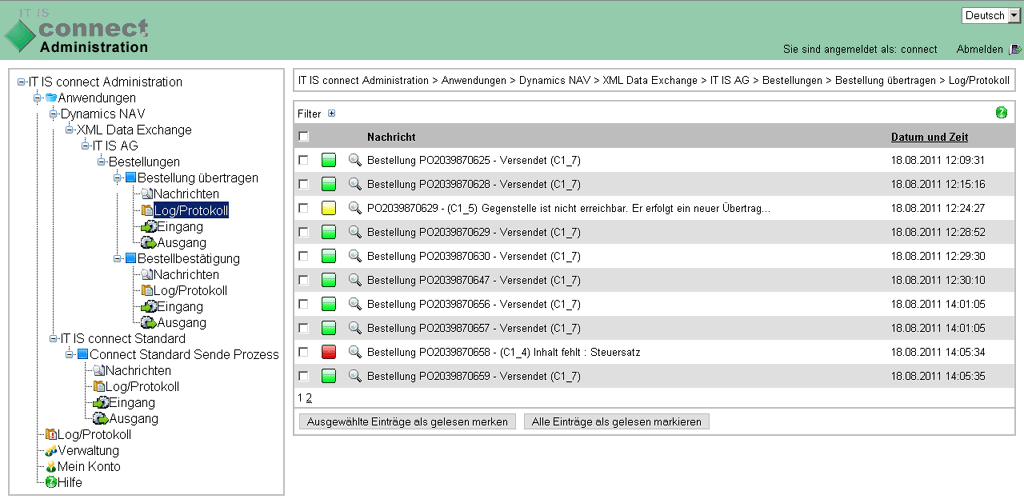The image size is (1024, 499).
Task: Open magnifier for Bestellung PO2039870647 entry
Action: [x=355, y=280]
